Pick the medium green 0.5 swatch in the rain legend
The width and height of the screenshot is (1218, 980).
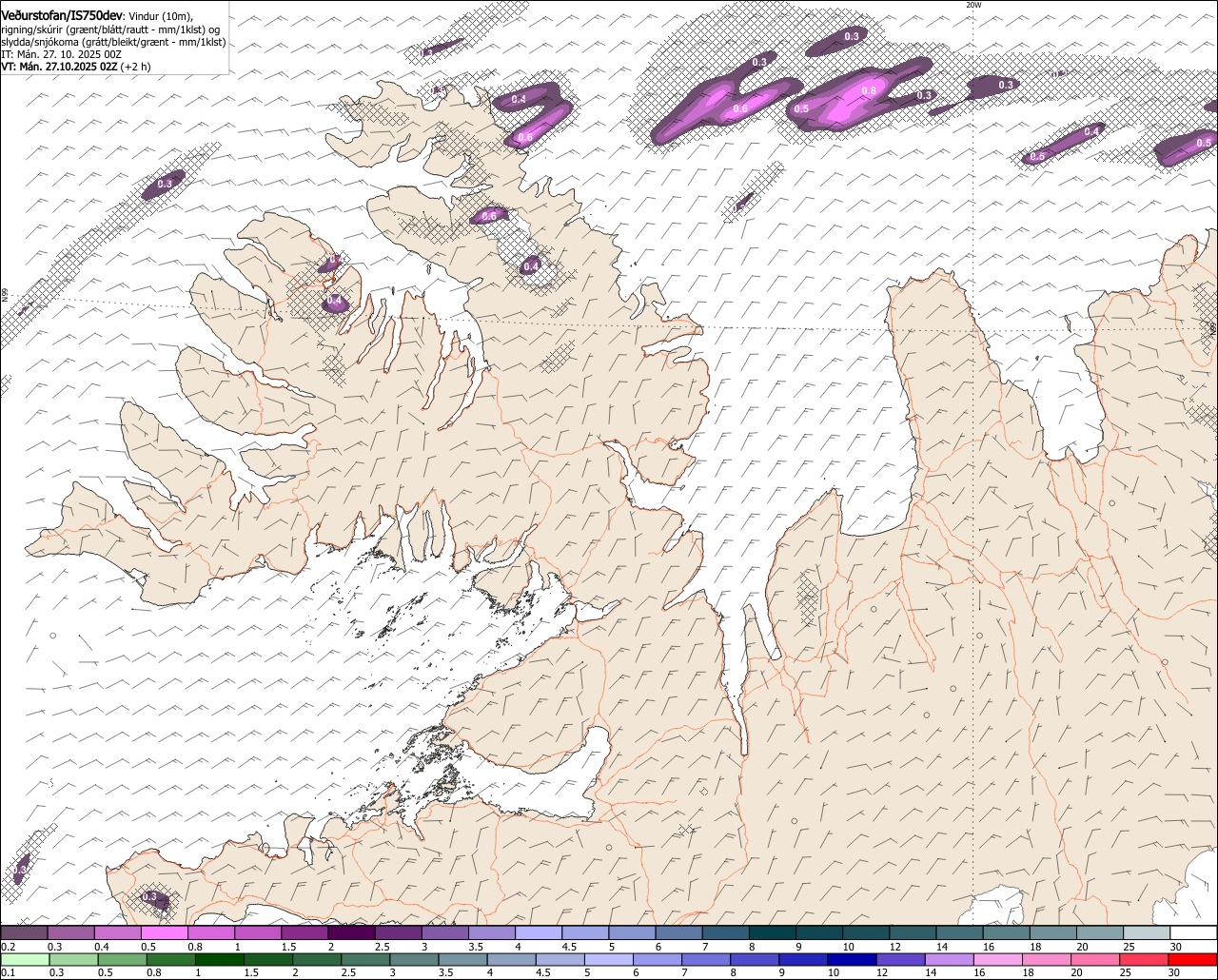point(122,959)
